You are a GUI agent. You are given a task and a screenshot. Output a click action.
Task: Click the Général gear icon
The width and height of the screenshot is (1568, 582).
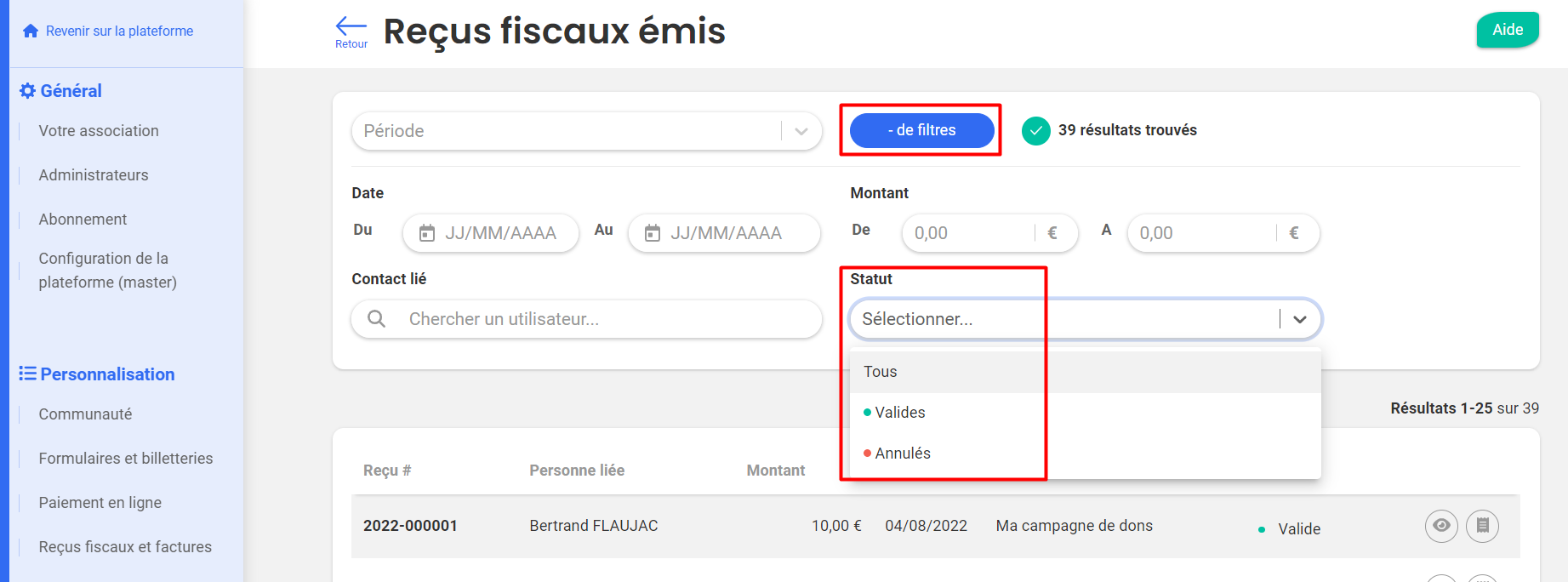click(28, 91)
